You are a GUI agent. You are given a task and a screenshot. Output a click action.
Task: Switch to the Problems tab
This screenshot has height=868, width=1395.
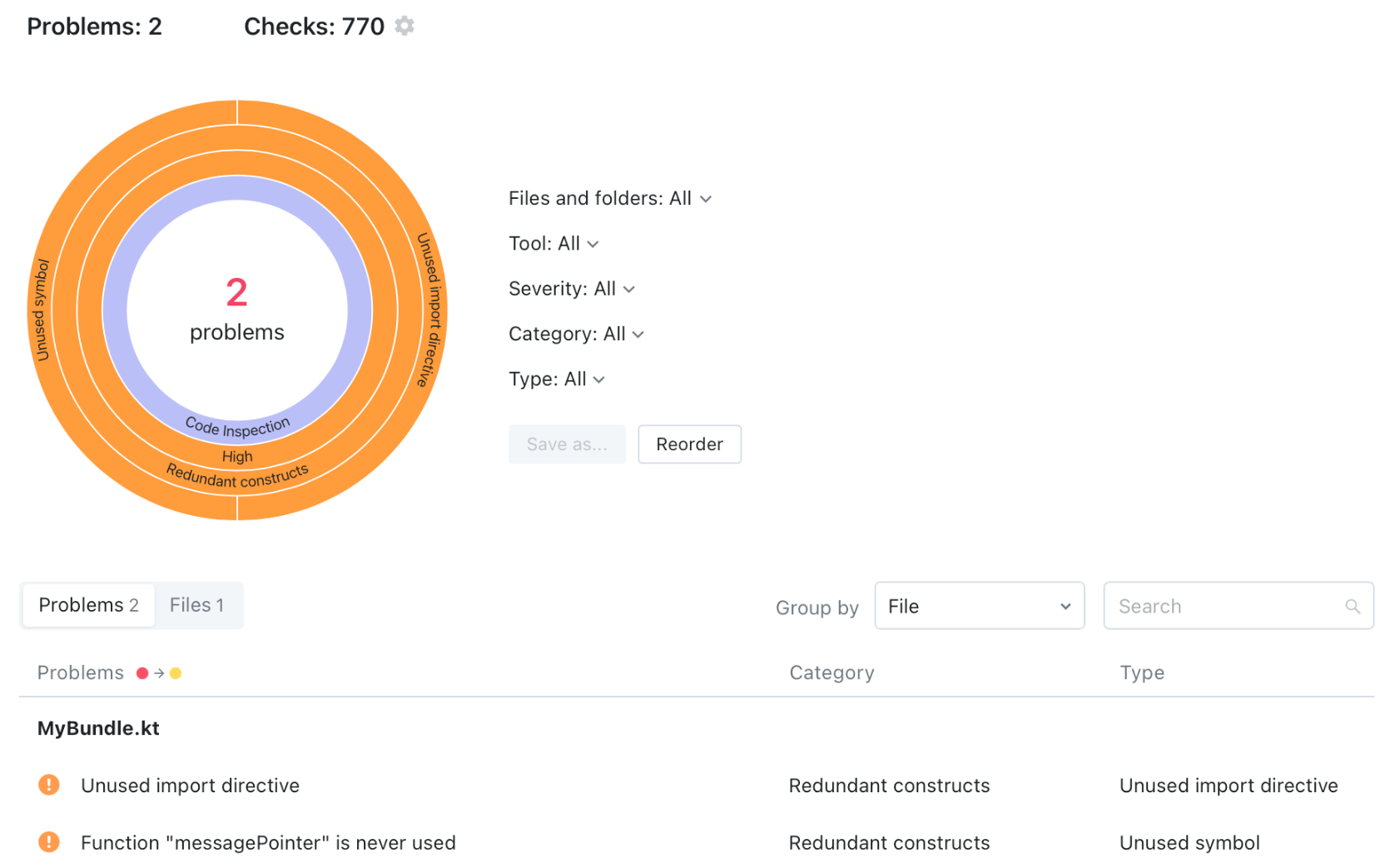[x=88, y=605]
